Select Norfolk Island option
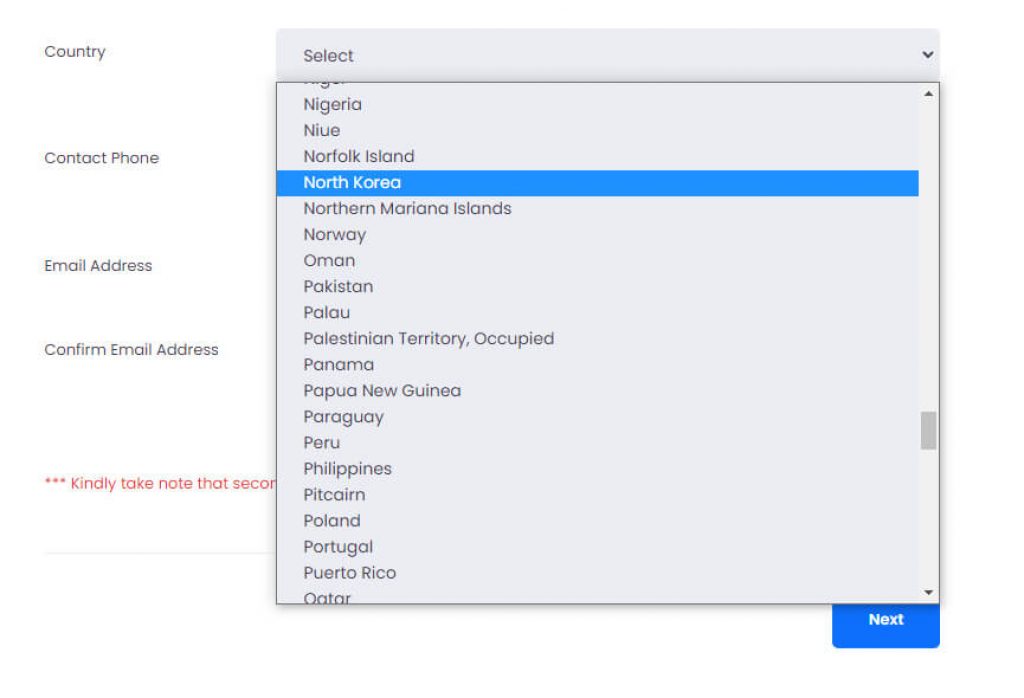This screenshot has width=1024, height=698. pos(359,156)
